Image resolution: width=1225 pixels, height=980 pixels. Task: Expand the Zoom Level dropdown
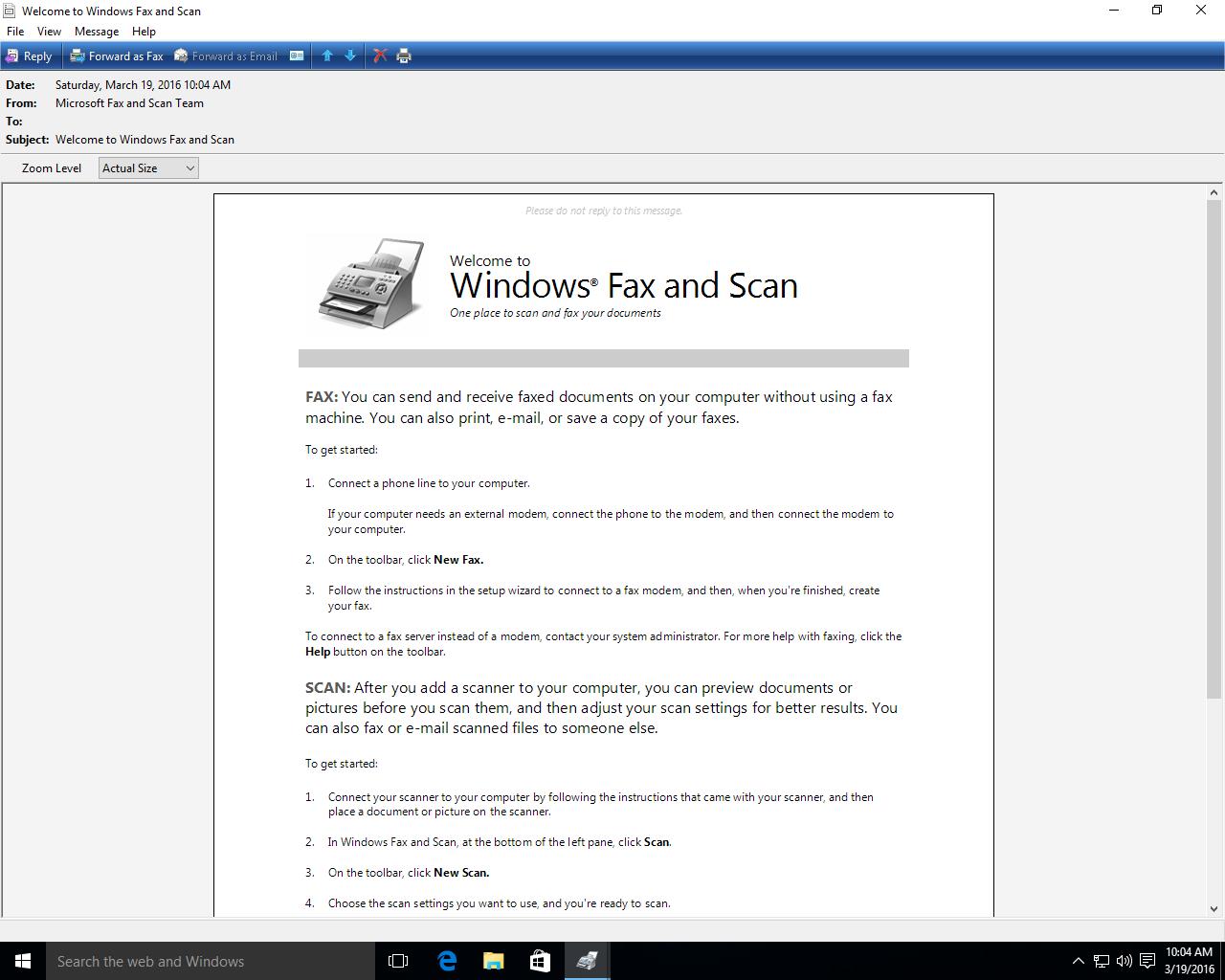click(x=148, y=168)
